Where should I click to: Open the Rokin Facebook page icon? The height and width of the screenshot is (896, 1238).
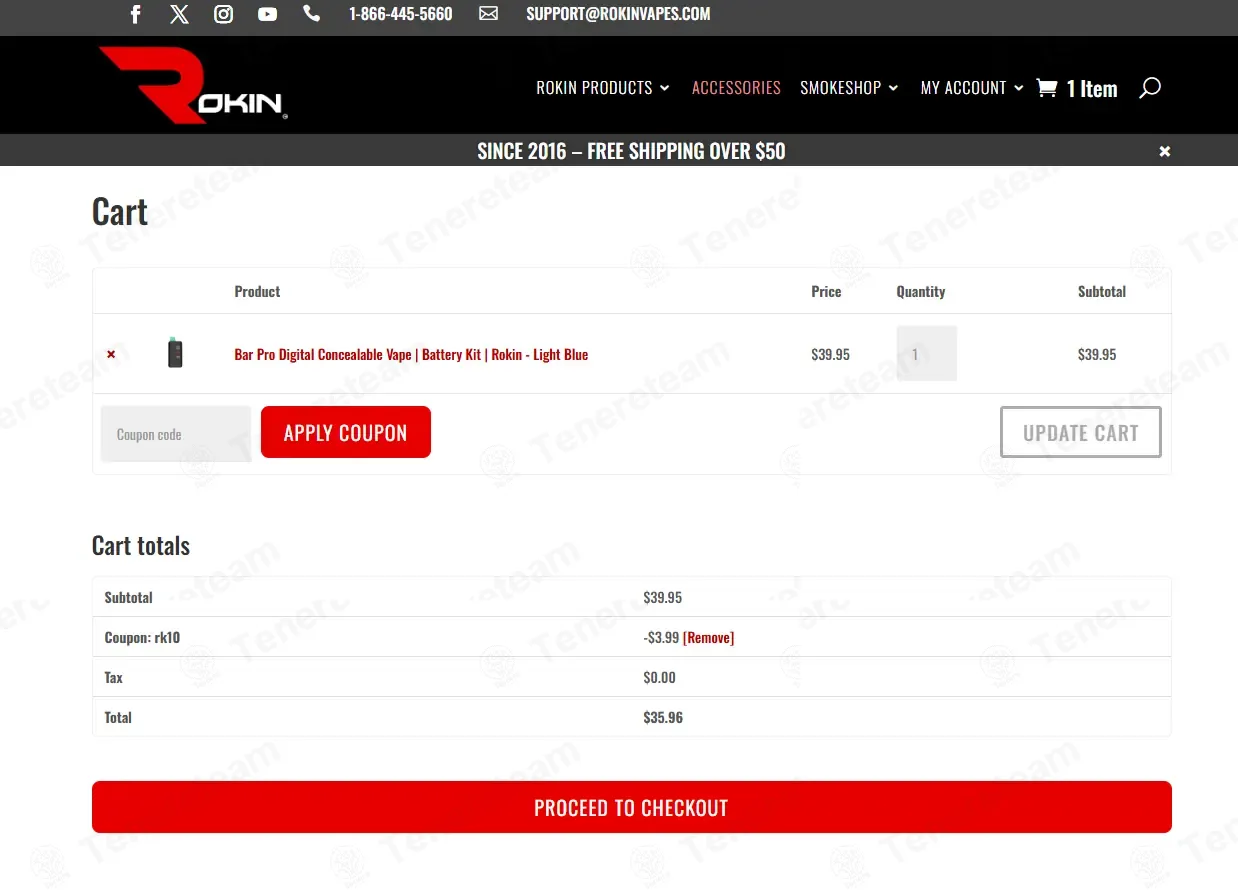coord(136,14)
